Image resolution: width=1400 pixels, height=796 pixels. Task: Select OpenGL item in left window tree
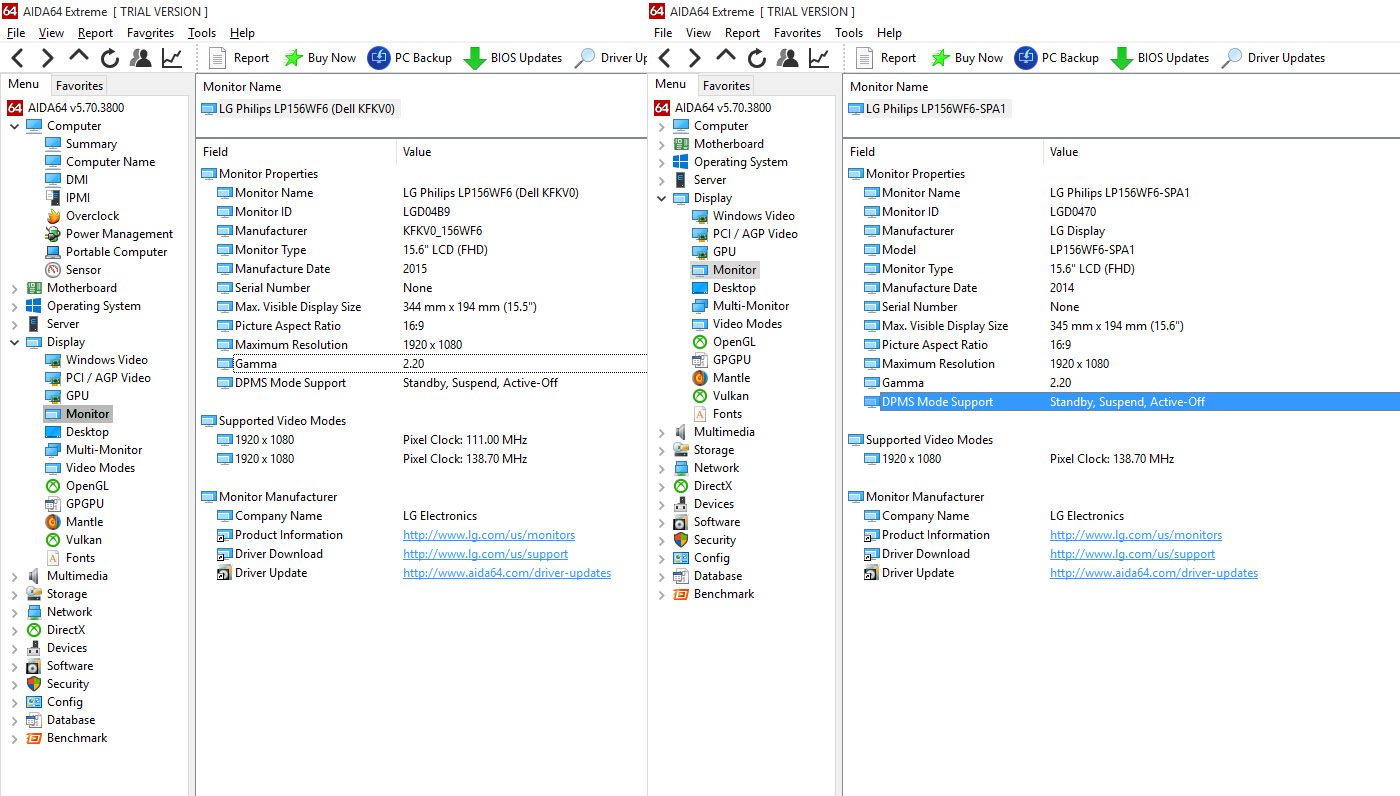[x=87, y=486]
